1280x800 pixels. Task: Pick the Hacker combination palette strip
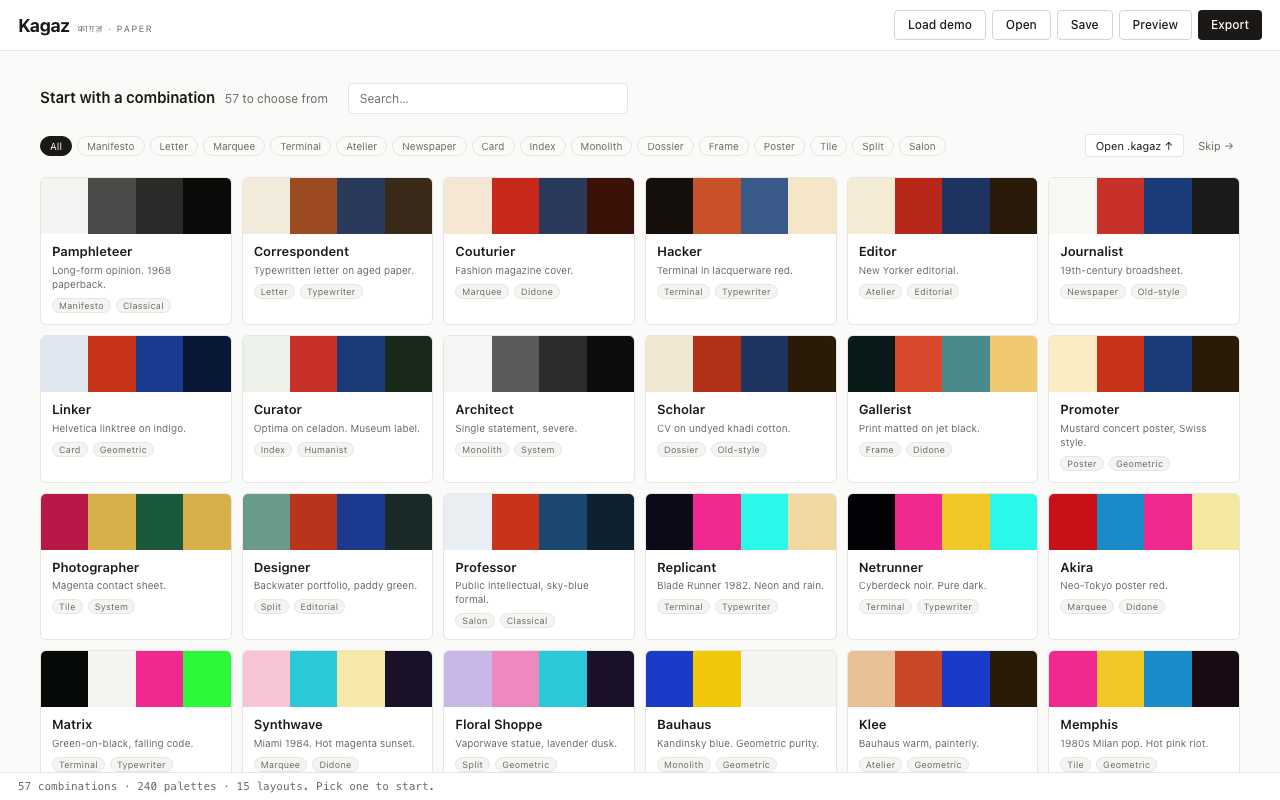click(x=740, y=206)
